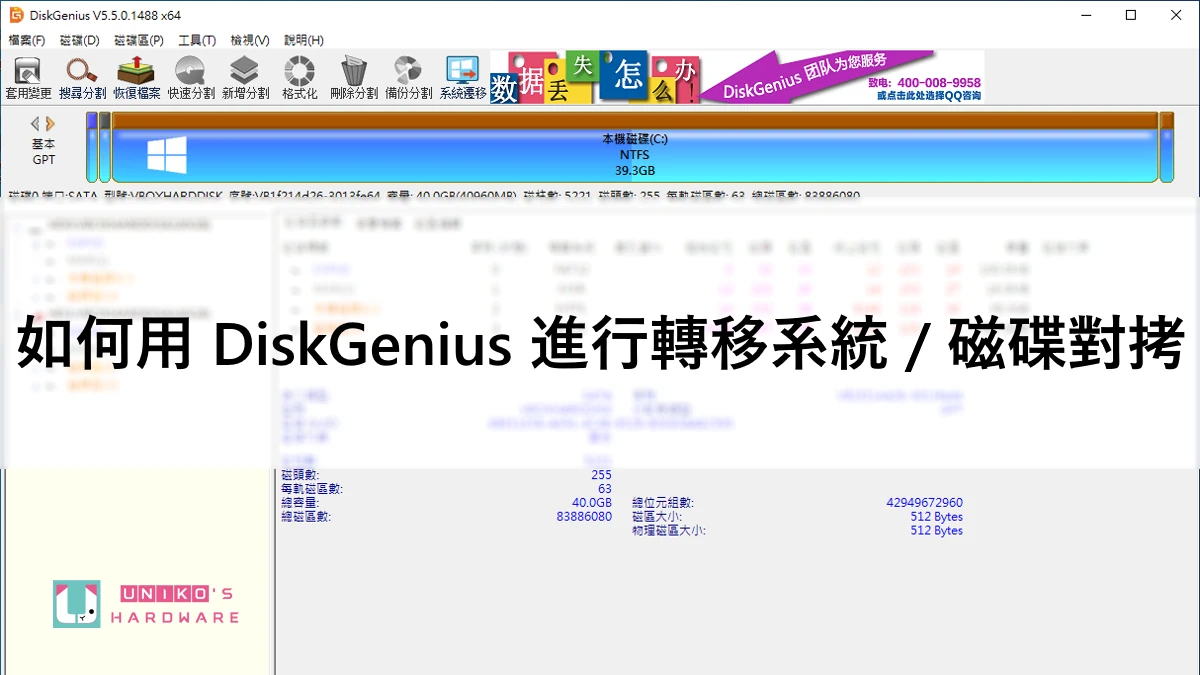Click the 磁區大小 value 512 Bytes

point(937,517)
